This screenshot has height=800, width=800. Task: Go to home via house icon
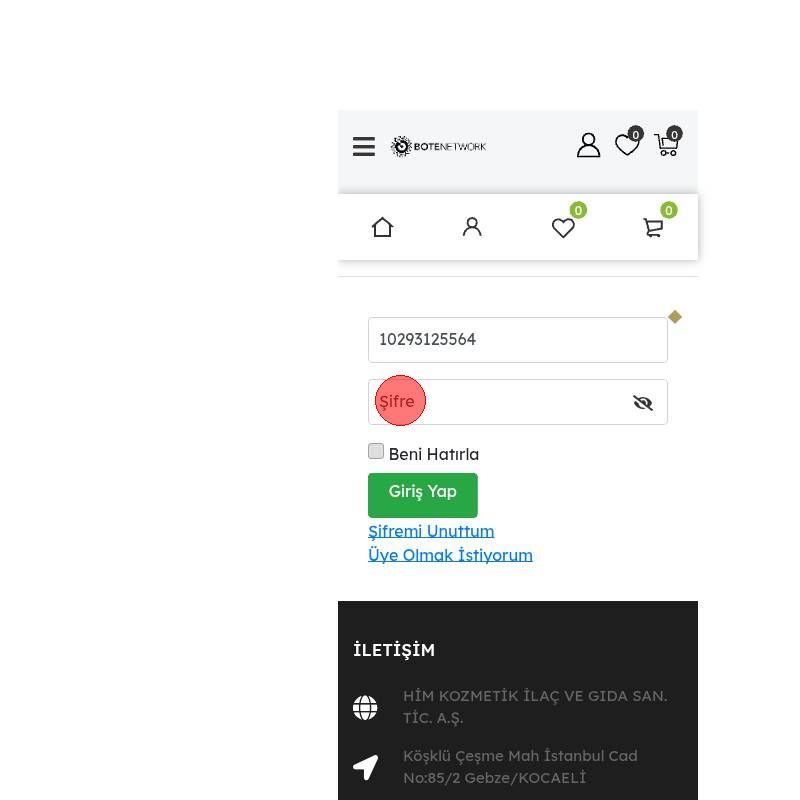(x=382, y=227)
